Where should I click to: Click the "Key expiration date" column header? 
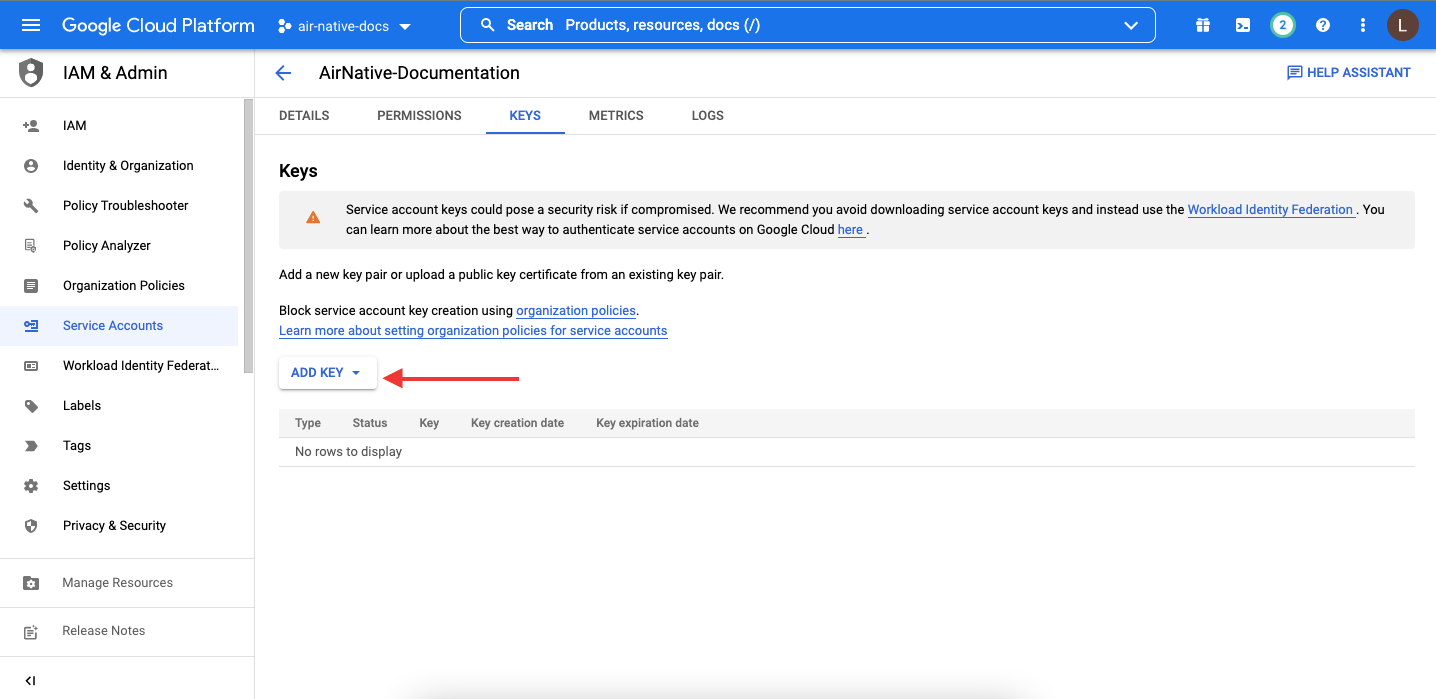tap(647, 423)
